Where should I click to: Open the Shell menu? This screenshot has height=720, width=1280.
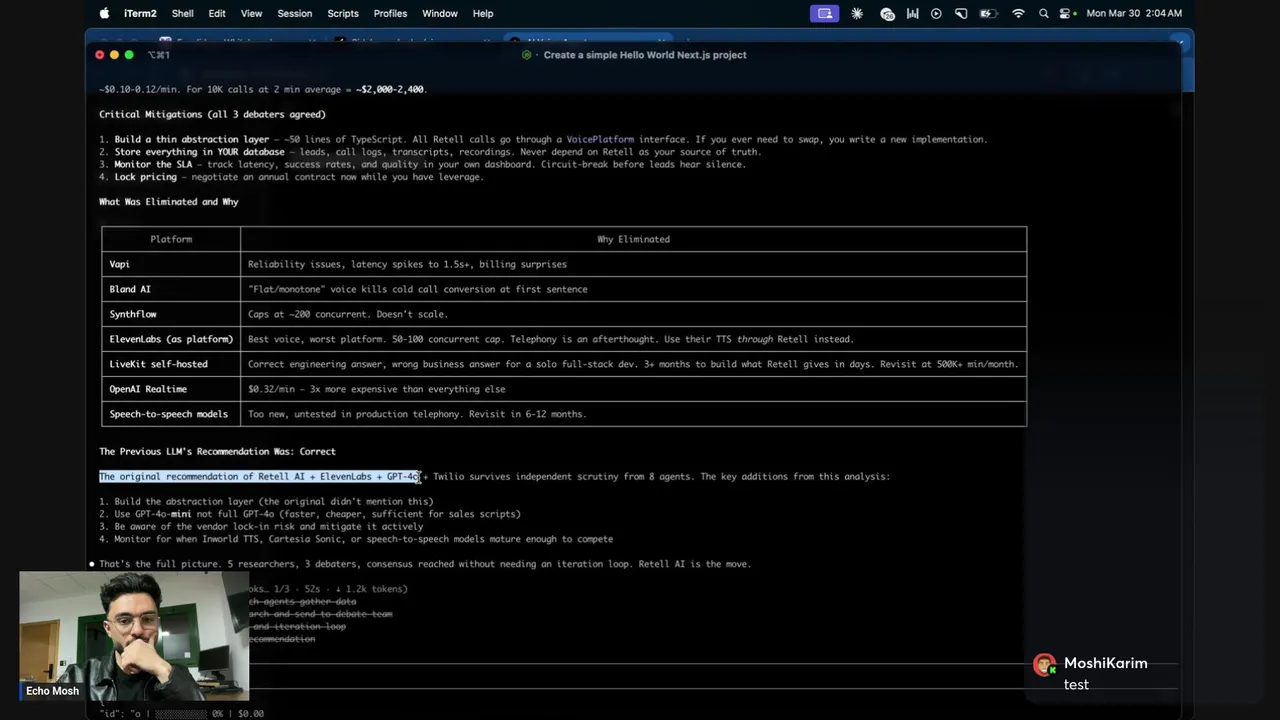coord(182,13)
